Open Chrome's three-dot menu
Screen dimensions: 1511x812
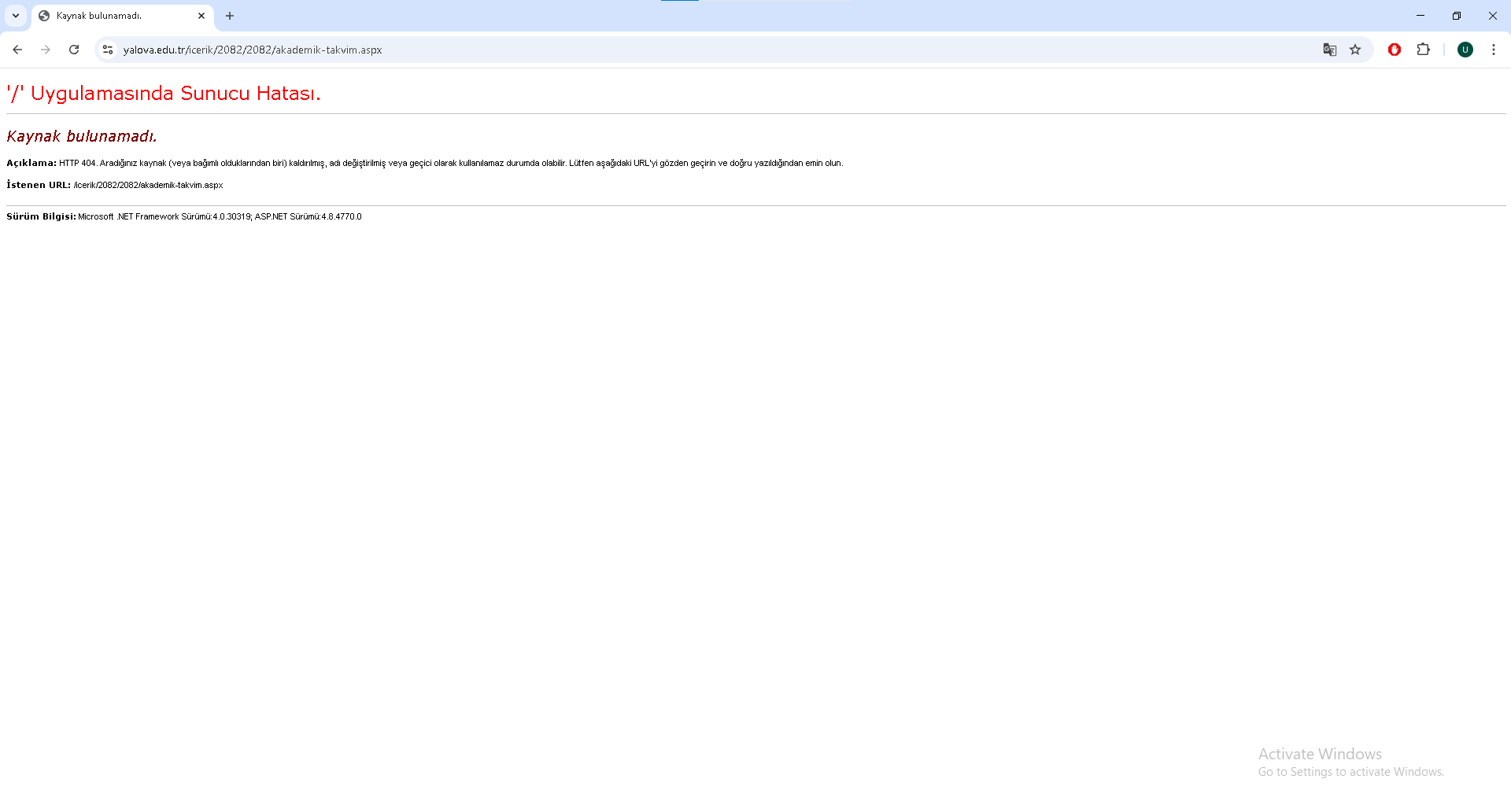point(1494,50)
